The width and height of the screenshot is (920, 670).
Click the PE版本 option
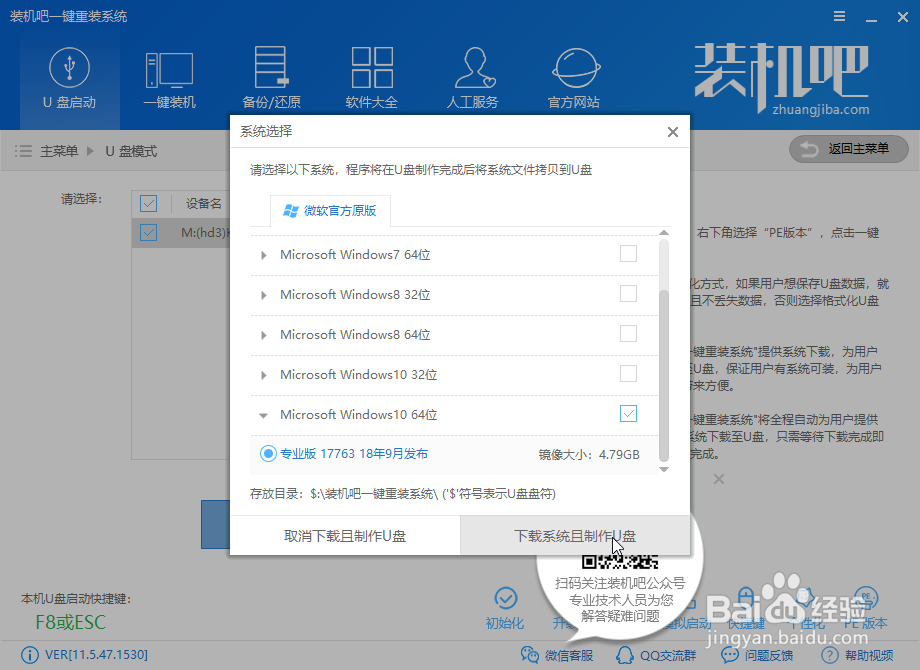(x=865, y=608)
